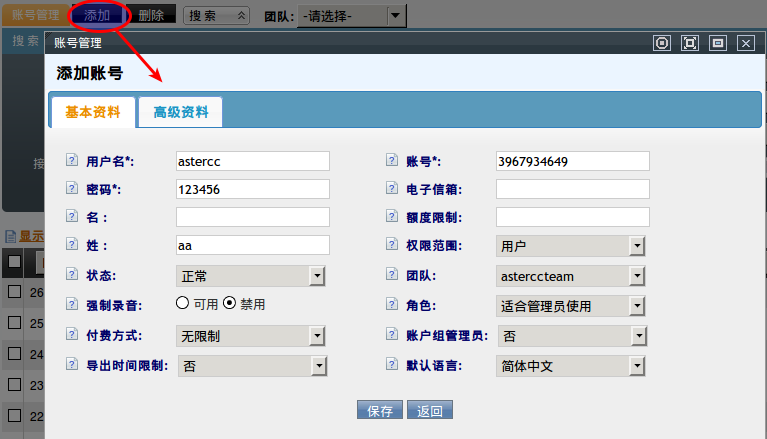This screenshot has width=767, height=439.
Task: Click help icon next to 角色
Action: 391,304
